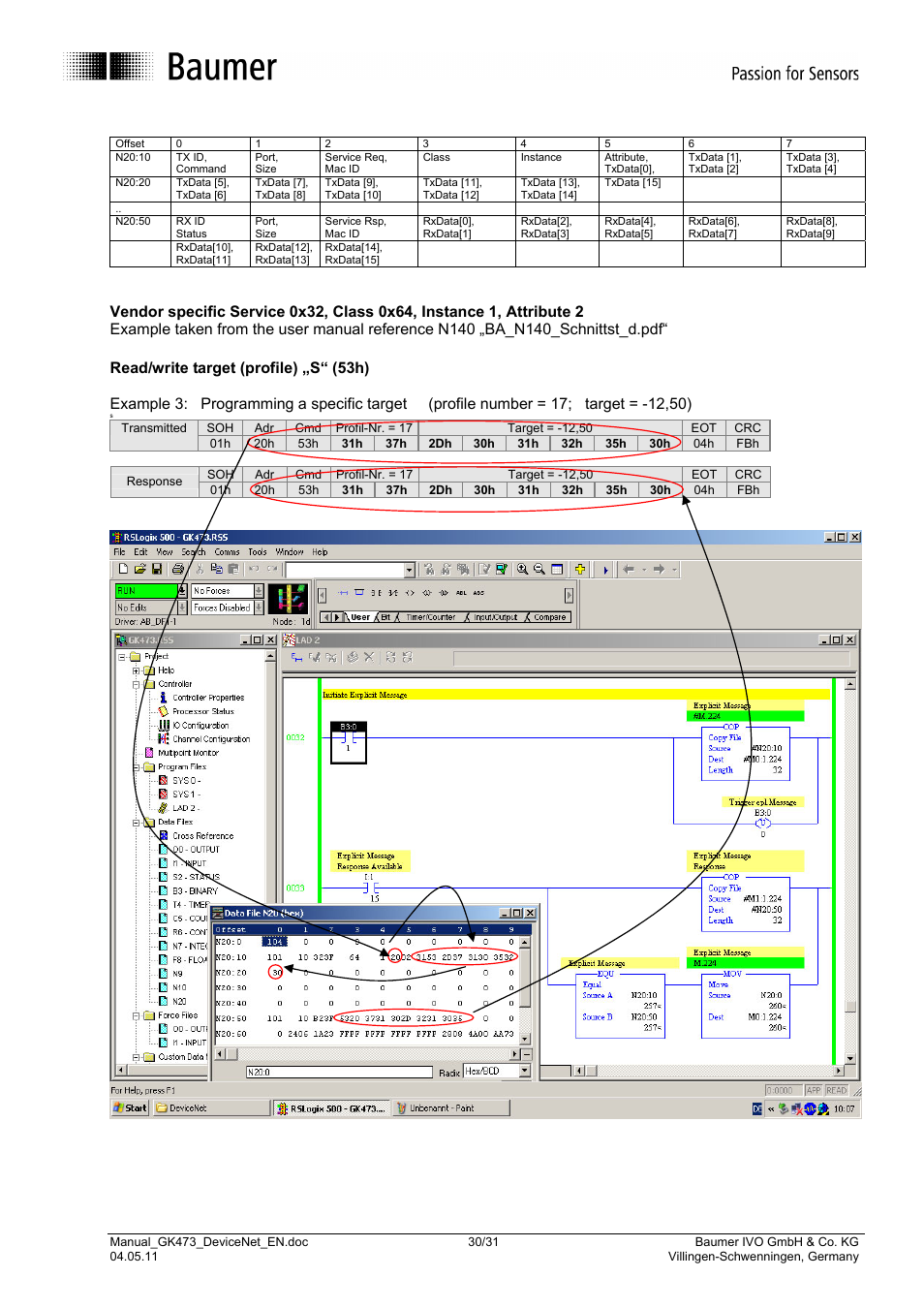Open the Radix Hex/BCD dropdown
The image size is (924, 1309).
pos(525,1071)
